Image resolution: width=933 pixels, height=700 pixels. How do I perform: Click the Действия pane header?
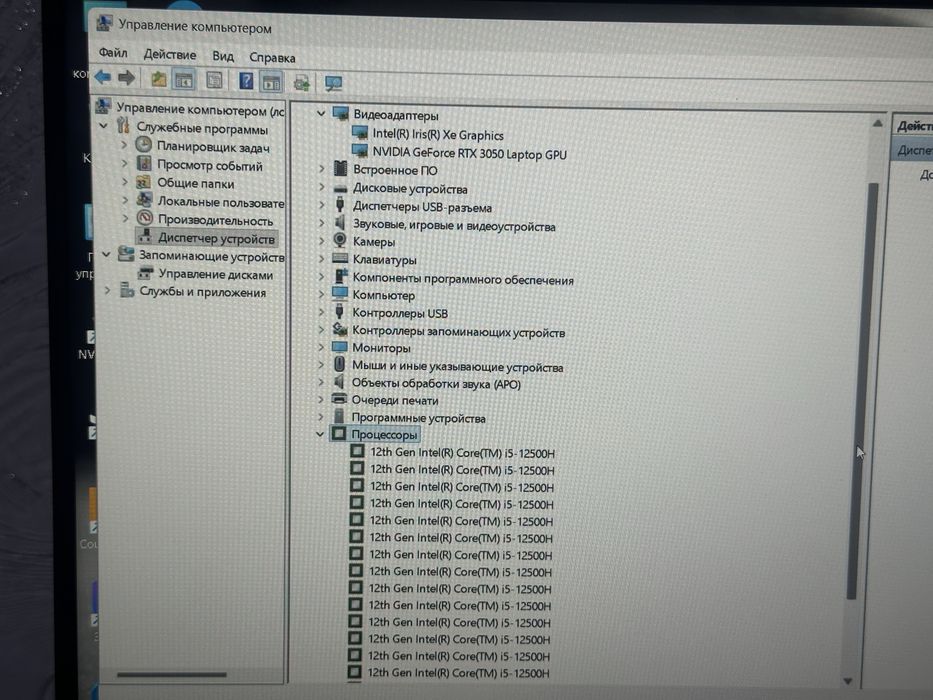tap(912, 126)
